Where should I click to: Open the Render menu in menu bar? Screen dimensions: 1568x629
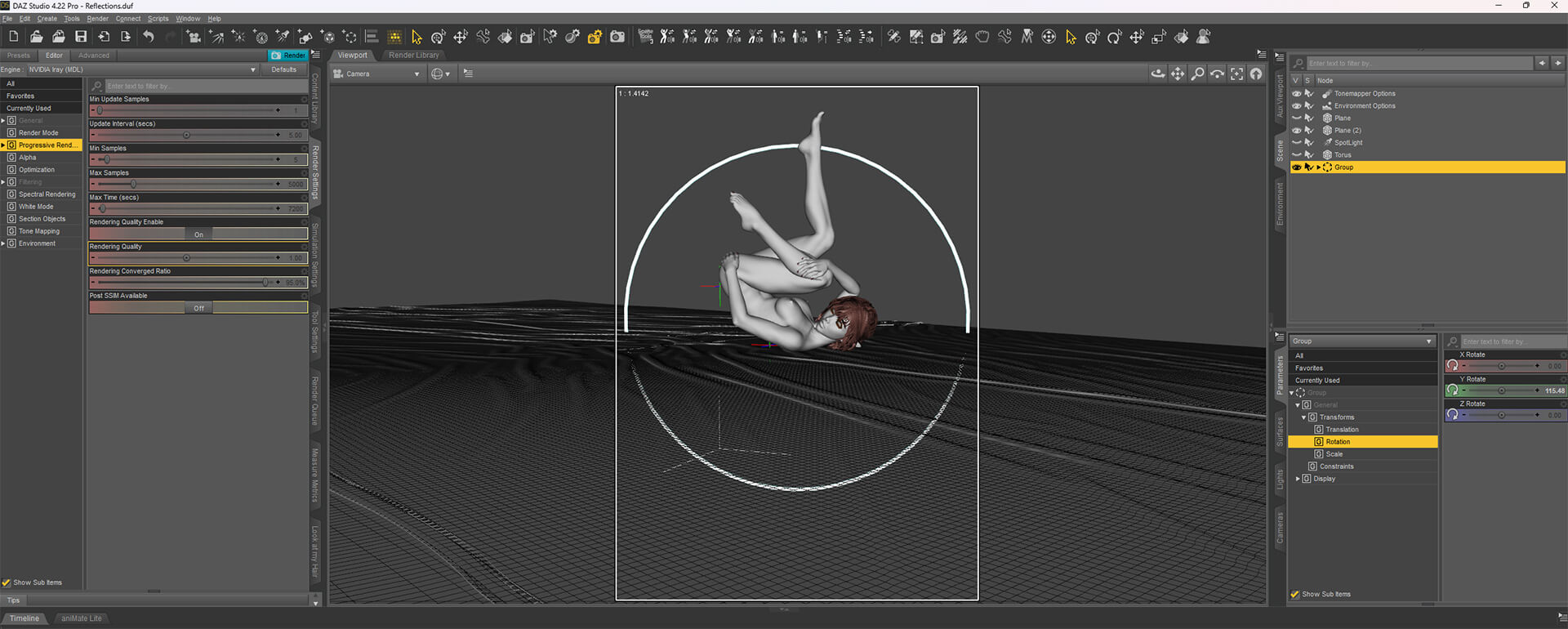[x=98, y=18]
